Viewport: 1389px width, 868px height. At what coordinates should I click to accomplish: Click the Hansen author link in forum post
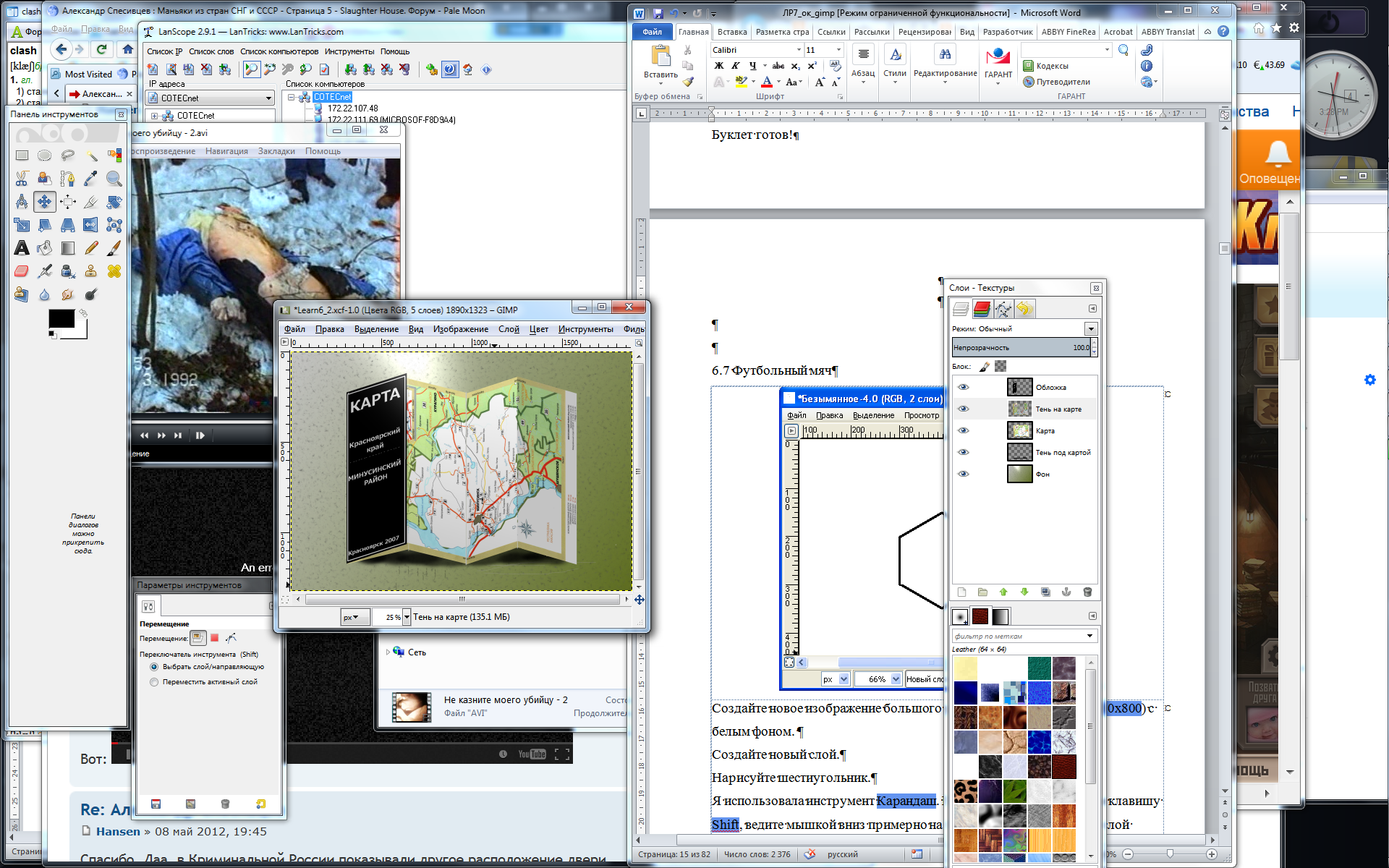click(119, 832)
